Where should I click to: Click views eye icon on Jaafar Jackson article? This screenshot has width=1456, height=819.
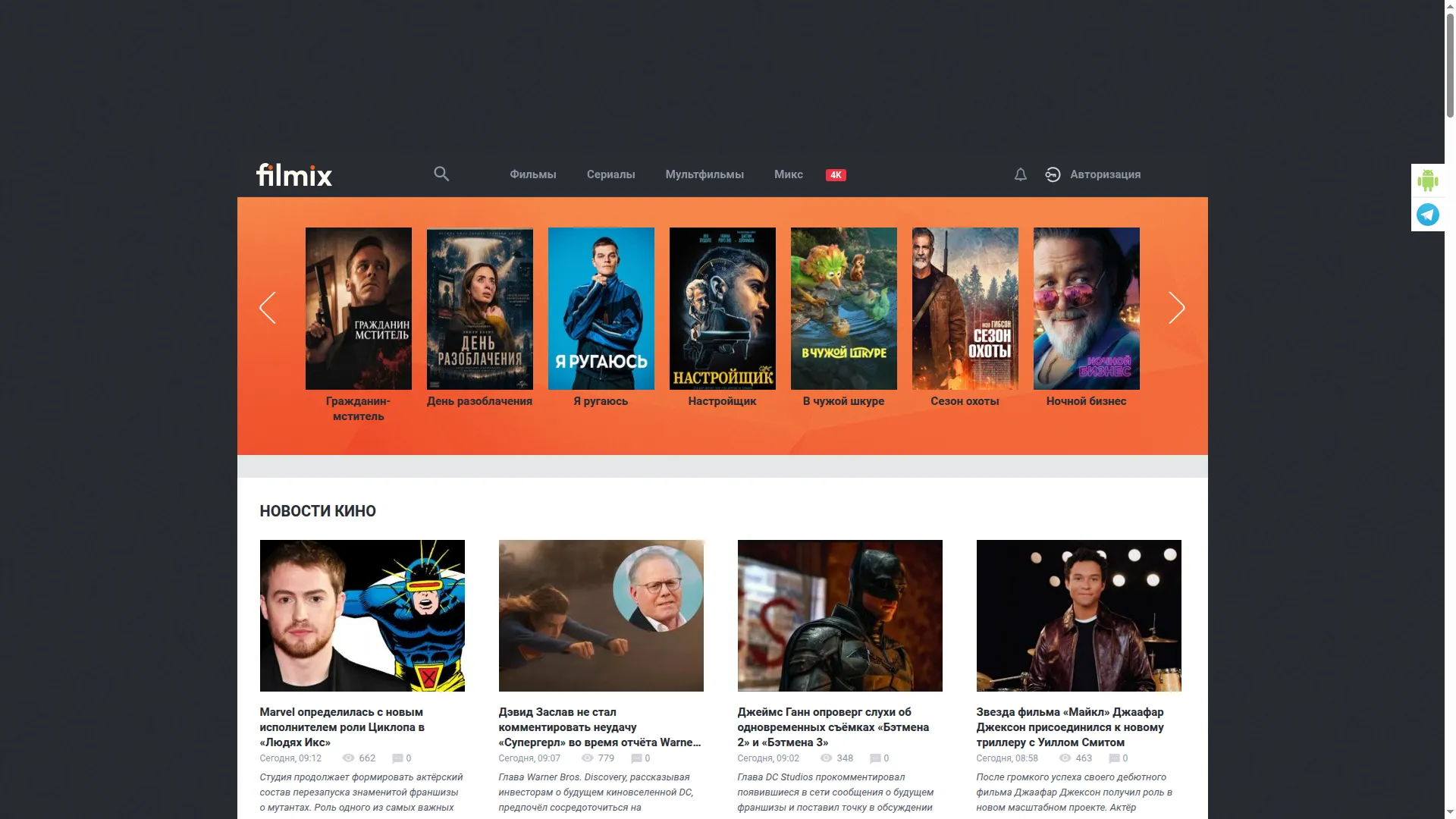[x=1065, y=758]
